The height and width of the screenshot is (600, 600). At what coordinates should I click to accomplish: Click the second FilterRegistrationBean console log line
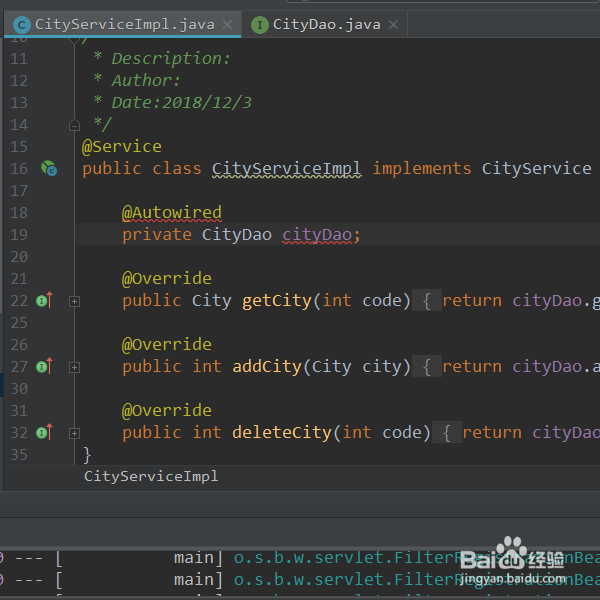(300, 580)
